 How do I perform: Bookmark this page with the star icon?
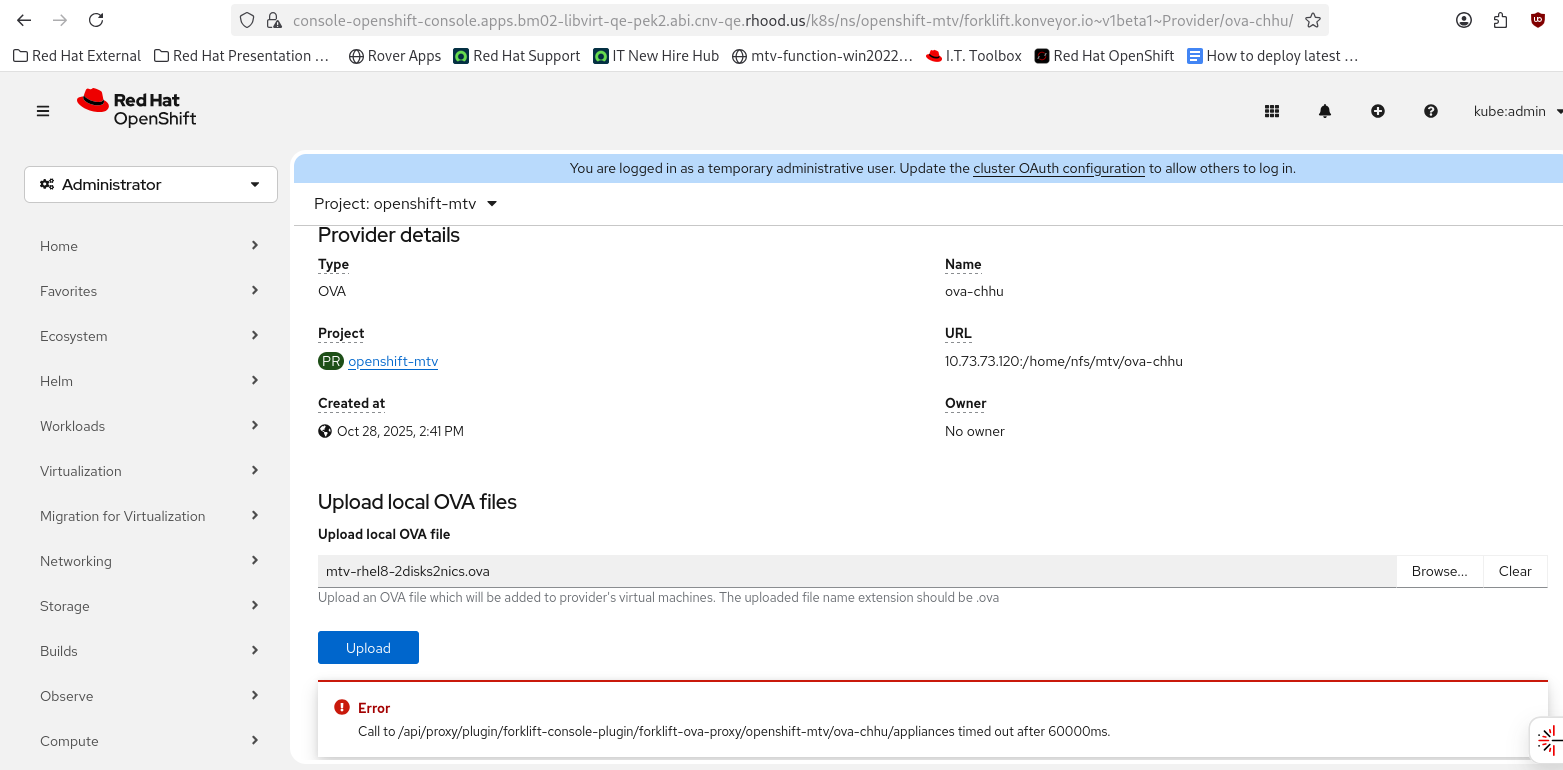click(x=1313, y=20)
